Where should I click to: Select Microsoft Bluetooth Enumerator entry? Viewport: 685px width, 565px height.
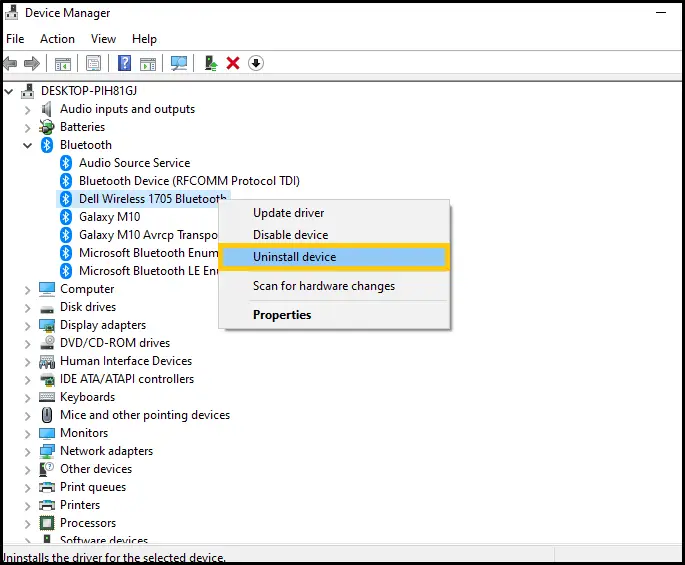click(148, 253)
